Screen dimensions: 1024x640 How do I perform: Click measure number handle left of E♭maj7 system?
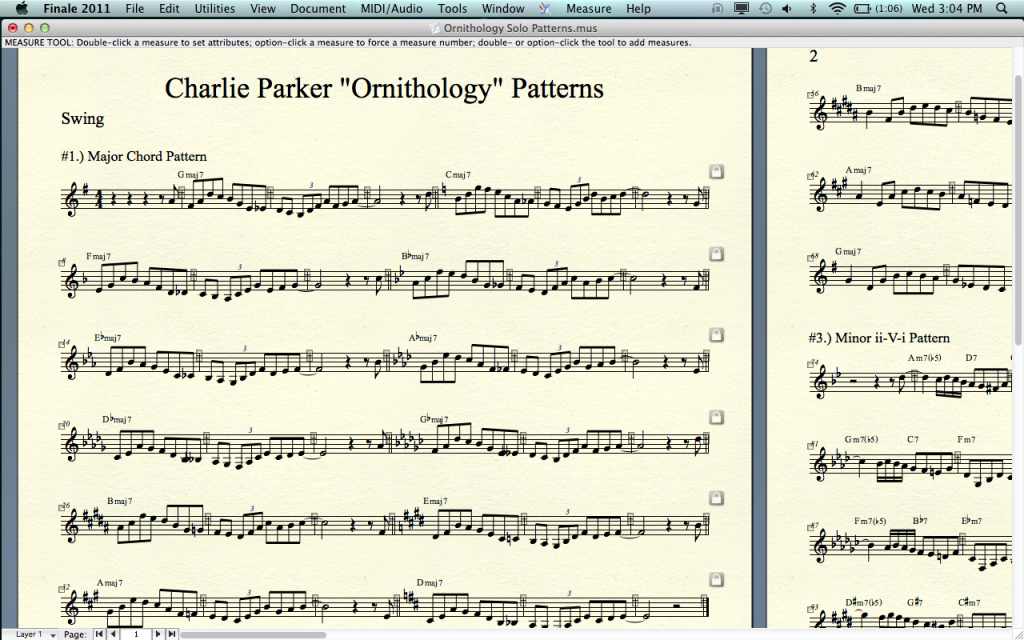63,344
